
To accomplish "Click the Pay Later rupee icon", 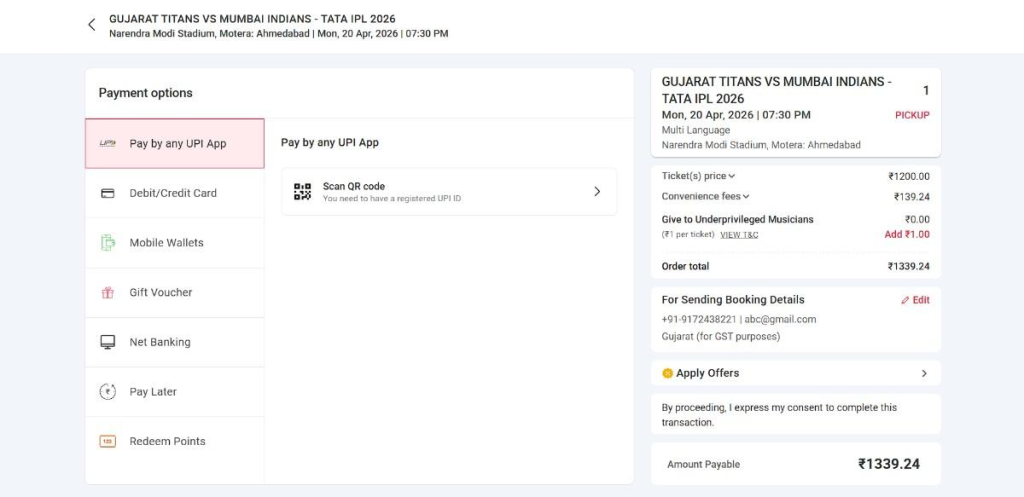I will tap(108, 392).
